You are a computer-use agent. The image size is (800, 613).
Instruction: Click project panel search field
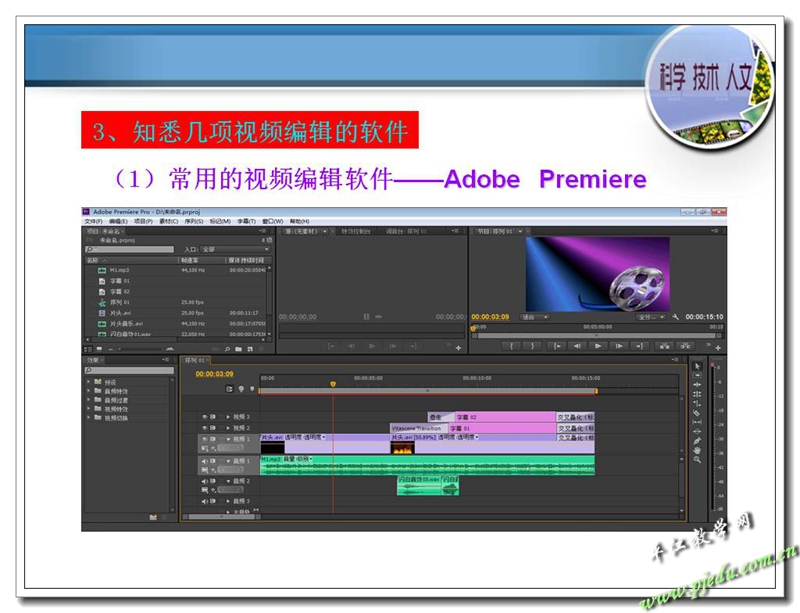[130, 250]
